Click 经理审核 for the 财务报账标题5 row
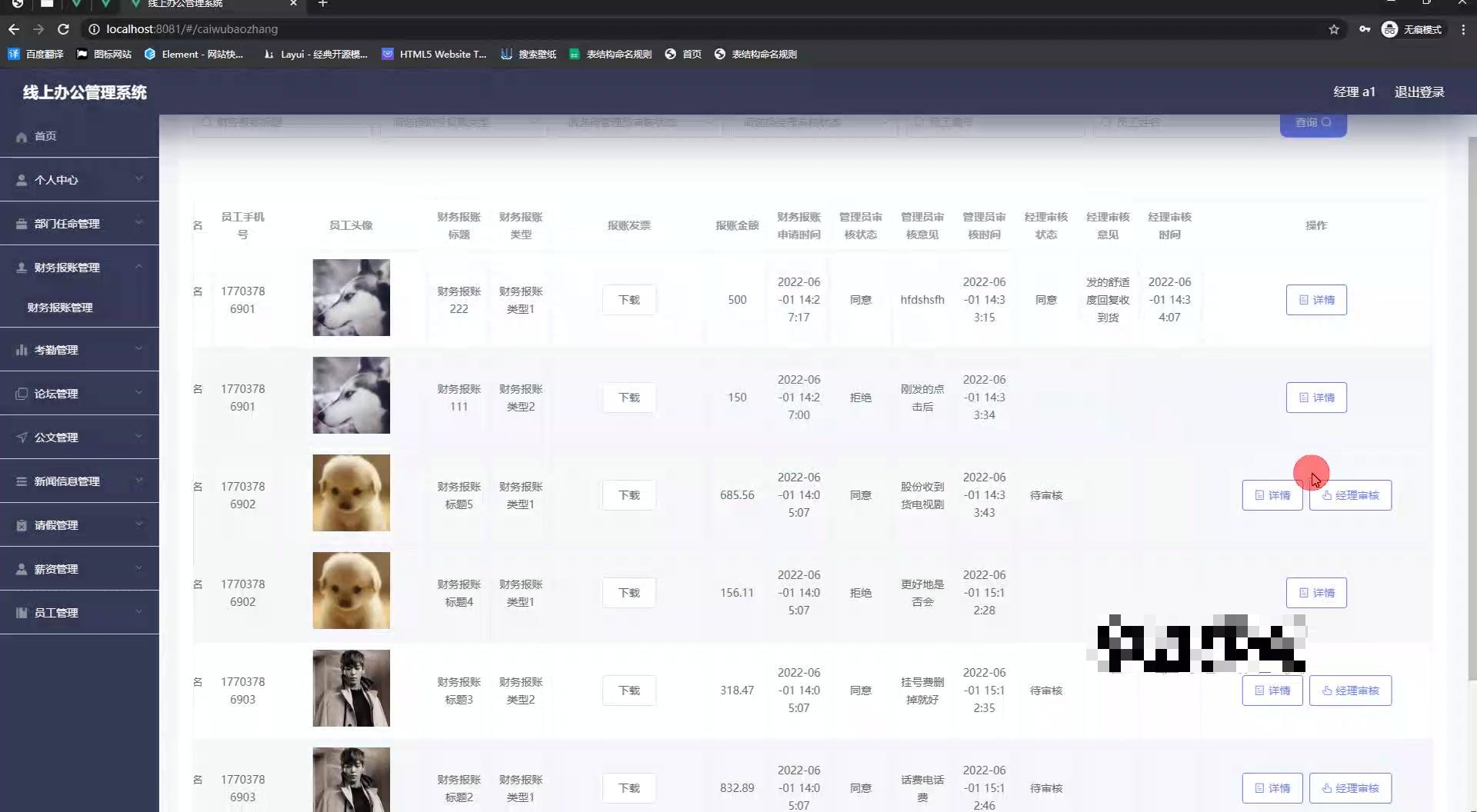 (1350, 495)
